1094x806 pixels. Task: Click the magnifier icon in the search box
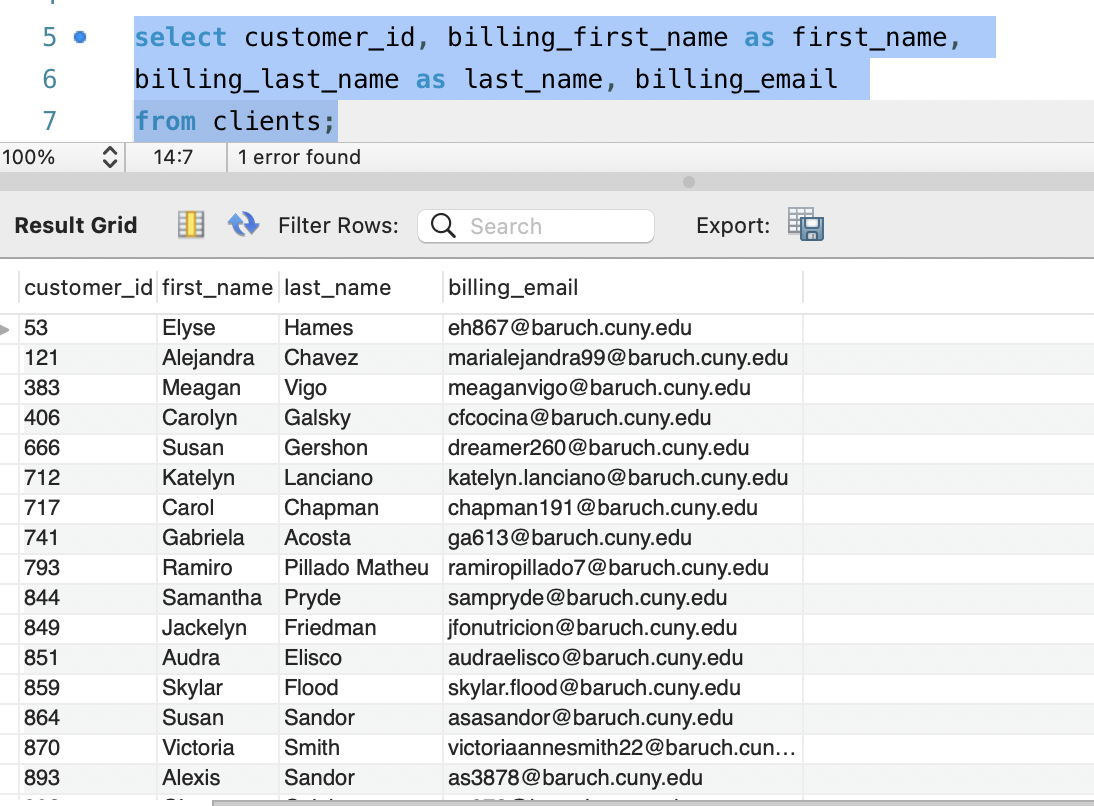442,226
